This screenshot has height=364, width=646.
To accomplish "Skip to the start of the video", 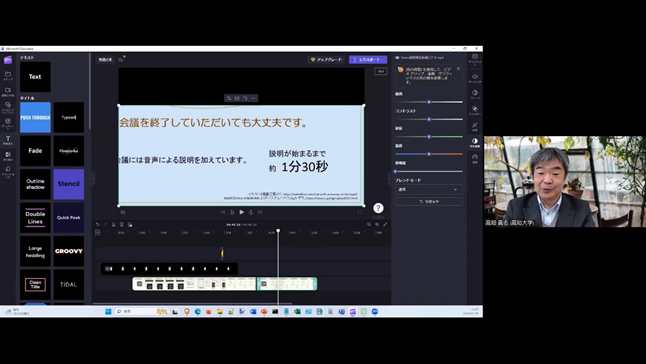I will tap(222, 212).
